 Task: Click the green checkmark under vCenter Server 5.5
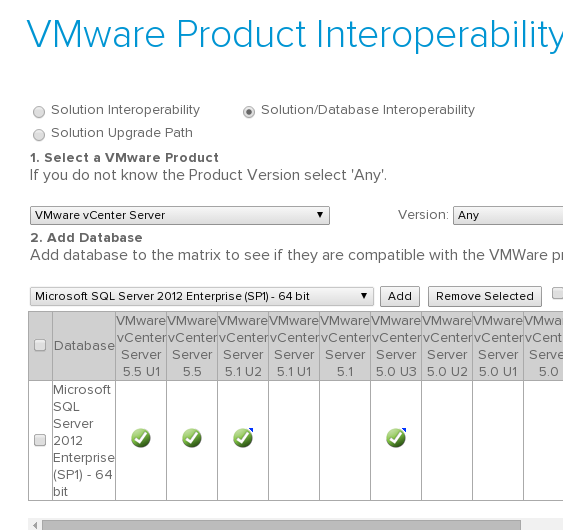click(x=192, y=438)
